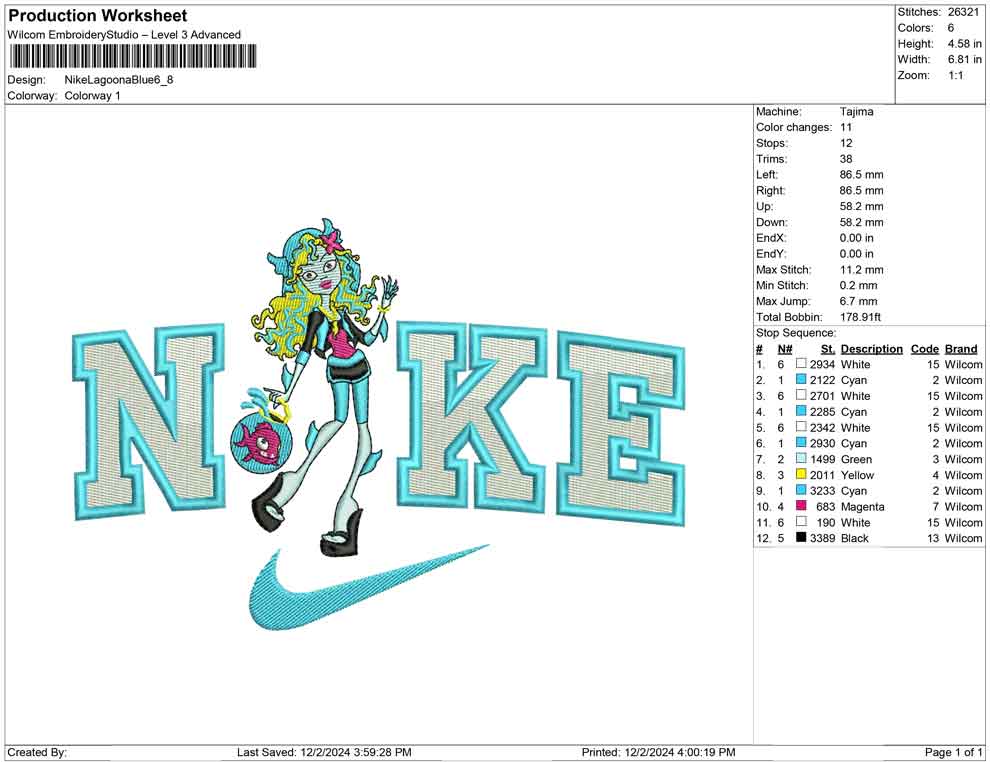This screenshot has height=762, width=990.
Task: Click the barcode under the worksheet title
Action: tap(133, 56)
